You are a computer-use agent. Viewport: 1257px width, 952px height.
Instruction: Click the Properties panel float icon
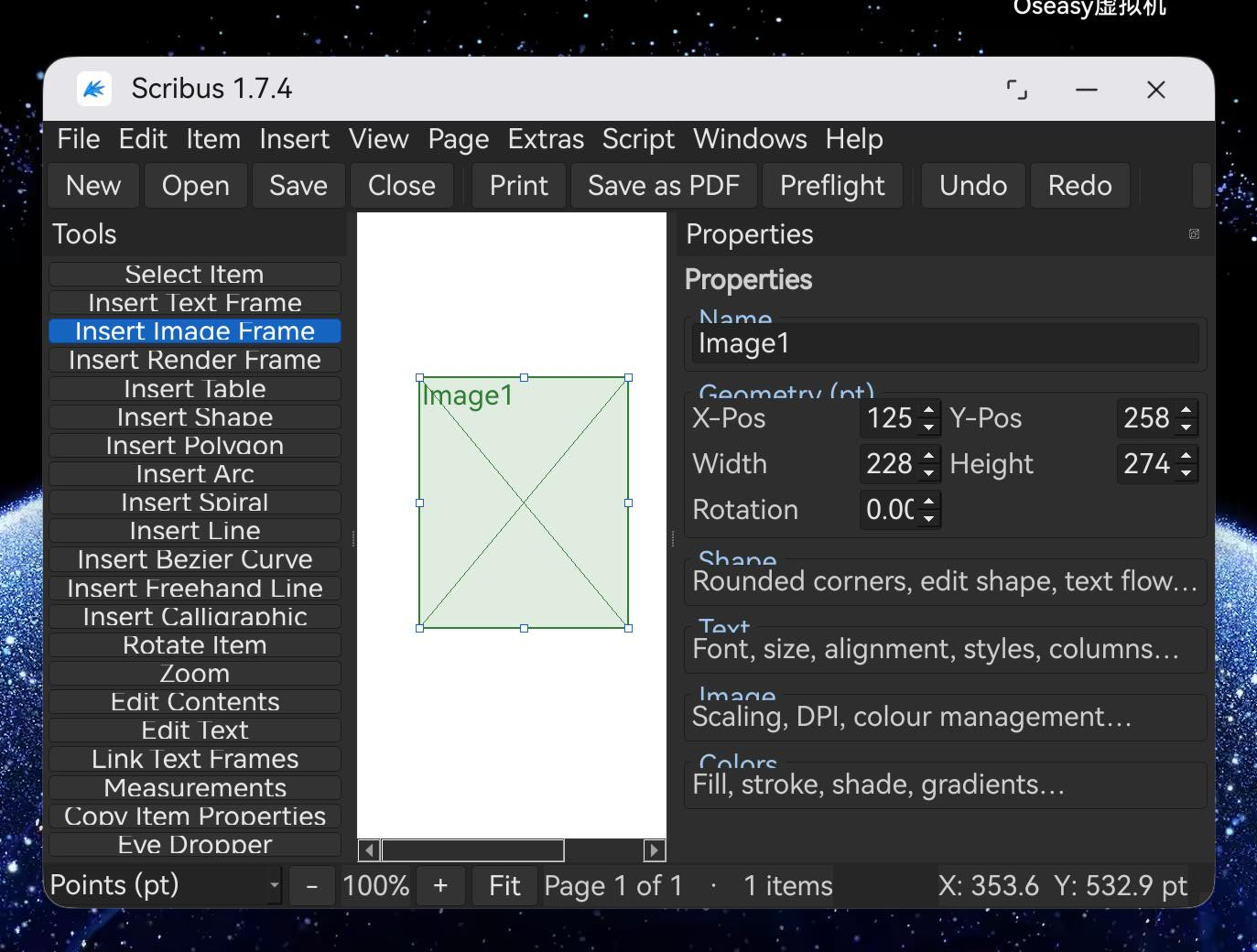coord(1194,234)
